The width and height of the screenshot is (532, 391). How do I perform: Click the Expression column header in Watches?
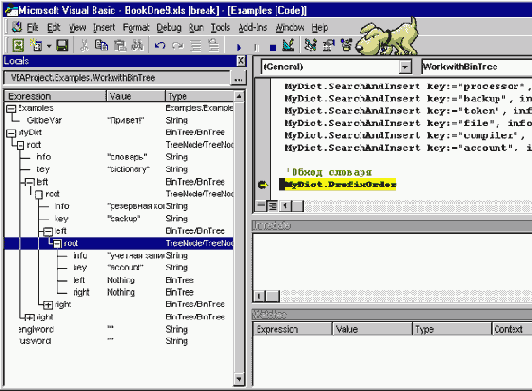[x=292, y=329]
